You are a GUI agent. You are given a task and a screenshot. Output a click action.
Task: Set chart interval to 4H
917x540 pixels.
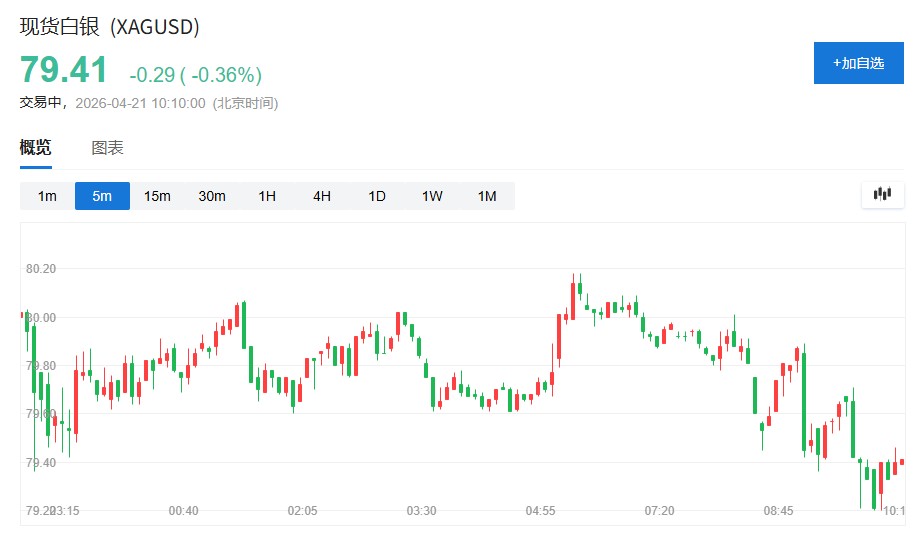coord(322,196)
